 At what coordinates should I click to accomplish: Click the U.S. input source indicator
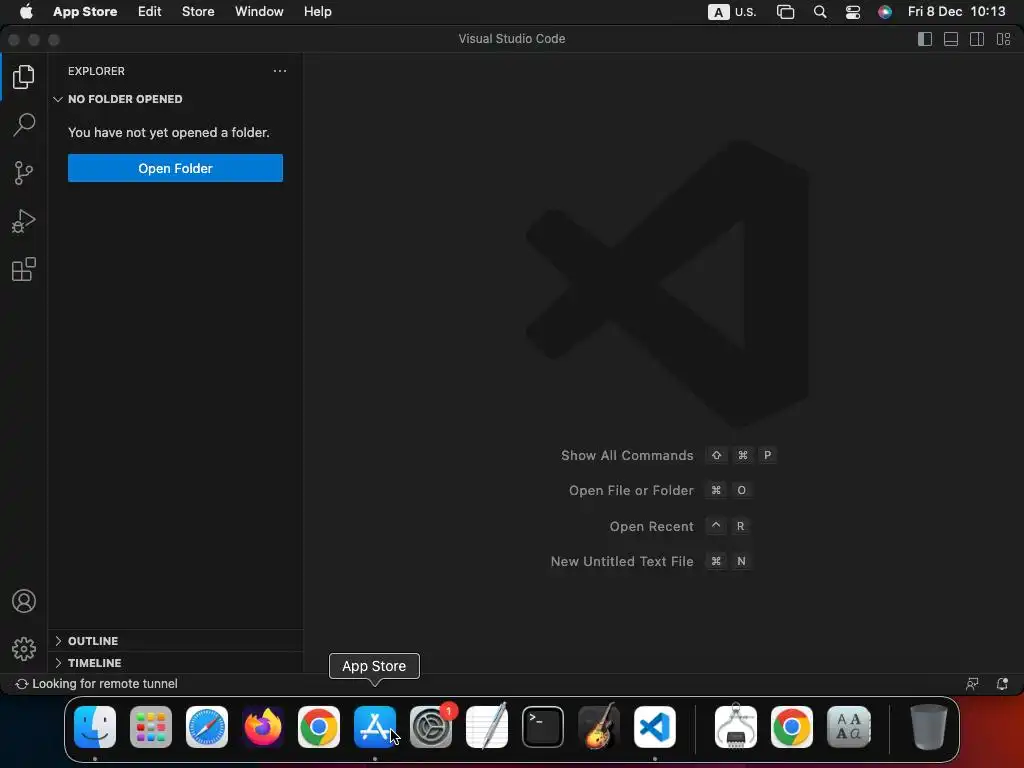coord(732,12)
